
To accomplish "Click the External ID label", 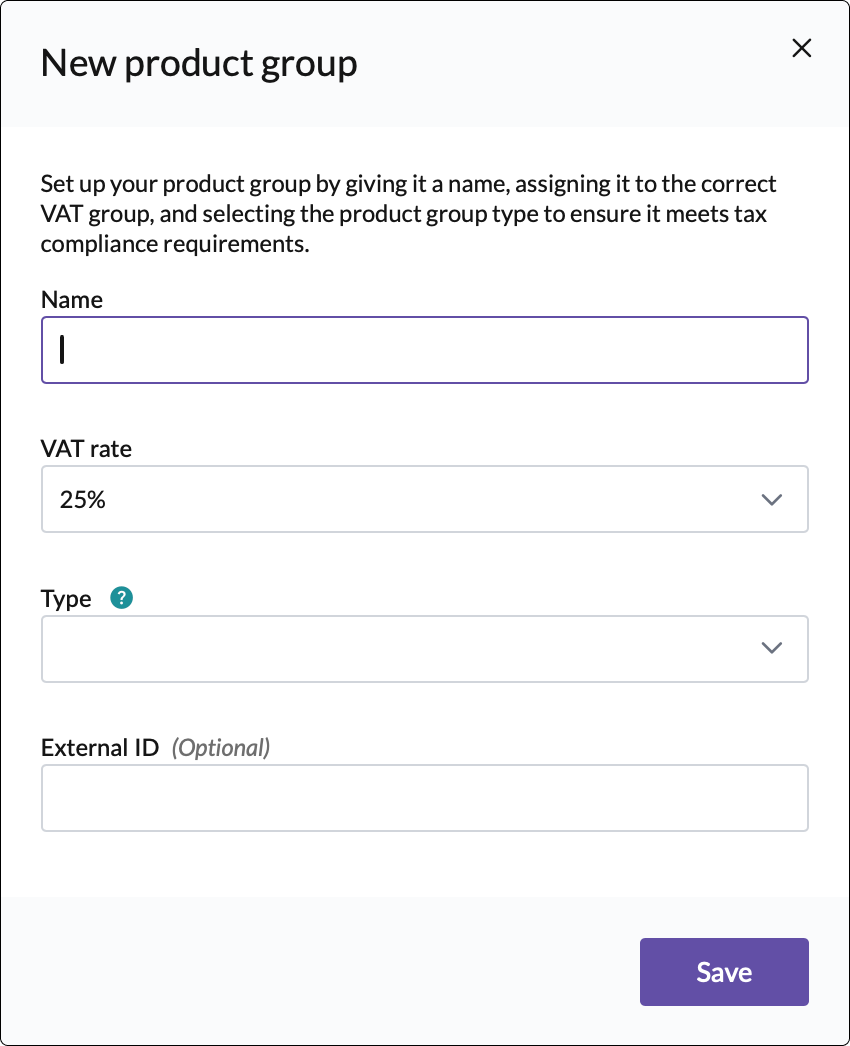I will point(100,747).
